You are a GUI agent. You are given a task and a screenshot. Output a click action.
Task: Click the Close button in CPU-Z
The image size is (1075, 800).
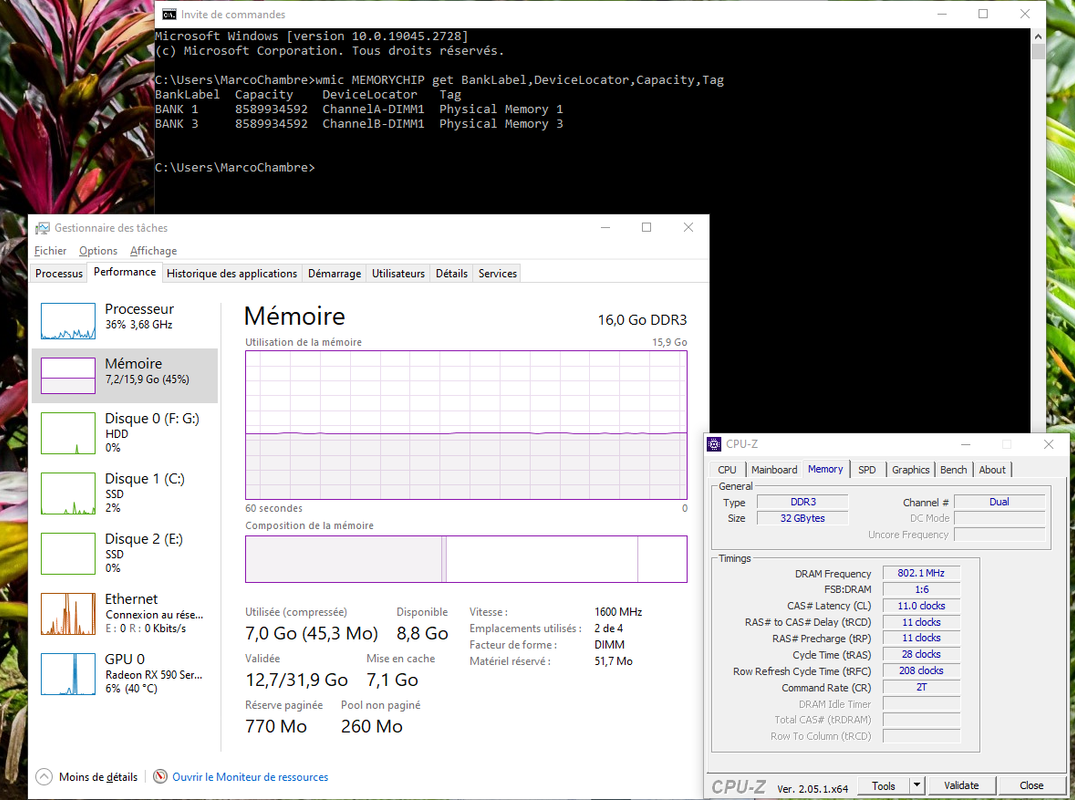[1031, 786]
